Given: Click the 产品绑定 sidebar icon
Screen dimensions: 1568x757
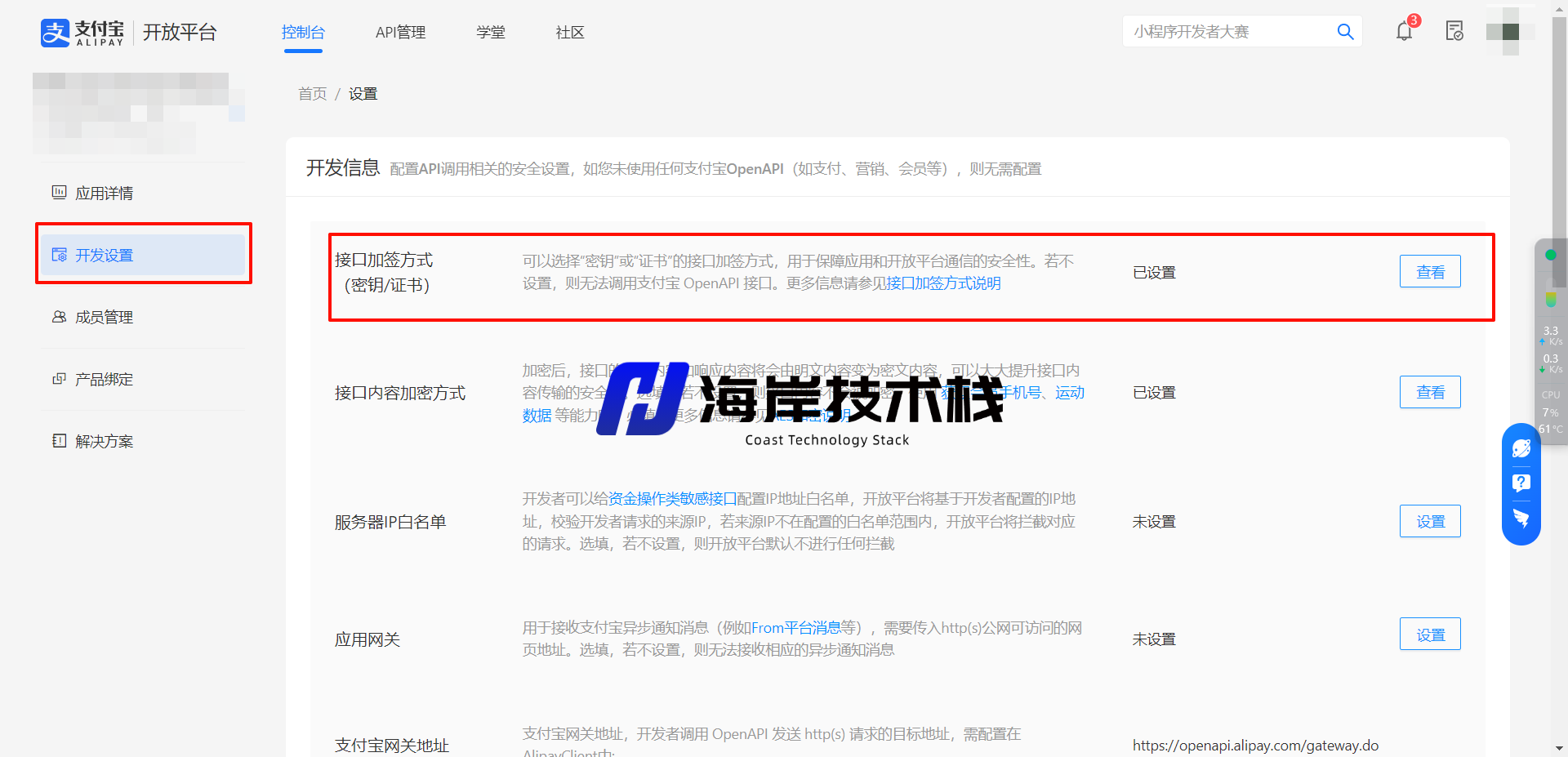Looking at the screenshot, I should [x=60, y=379].
